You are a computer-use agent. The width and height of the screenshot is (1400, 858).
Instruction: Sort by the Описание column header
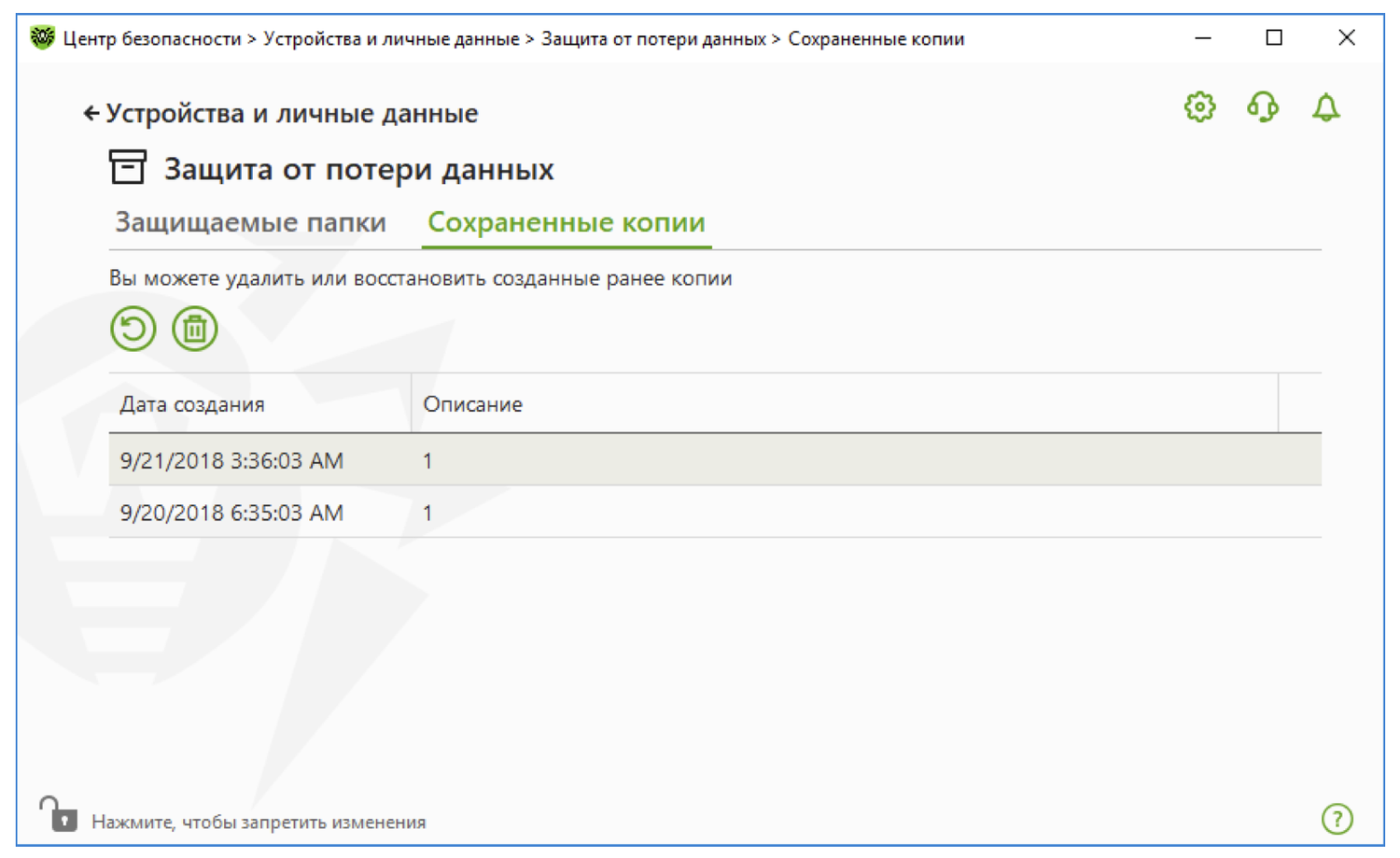click(x=472, y=404)
